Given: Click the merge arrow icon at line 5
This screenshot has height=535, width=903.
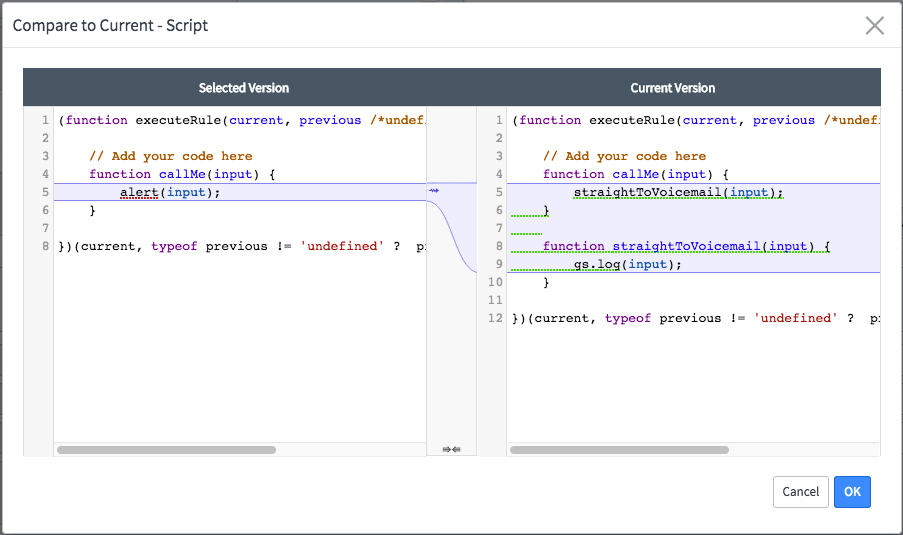Looking at the screenshot, I should (434, 191).
